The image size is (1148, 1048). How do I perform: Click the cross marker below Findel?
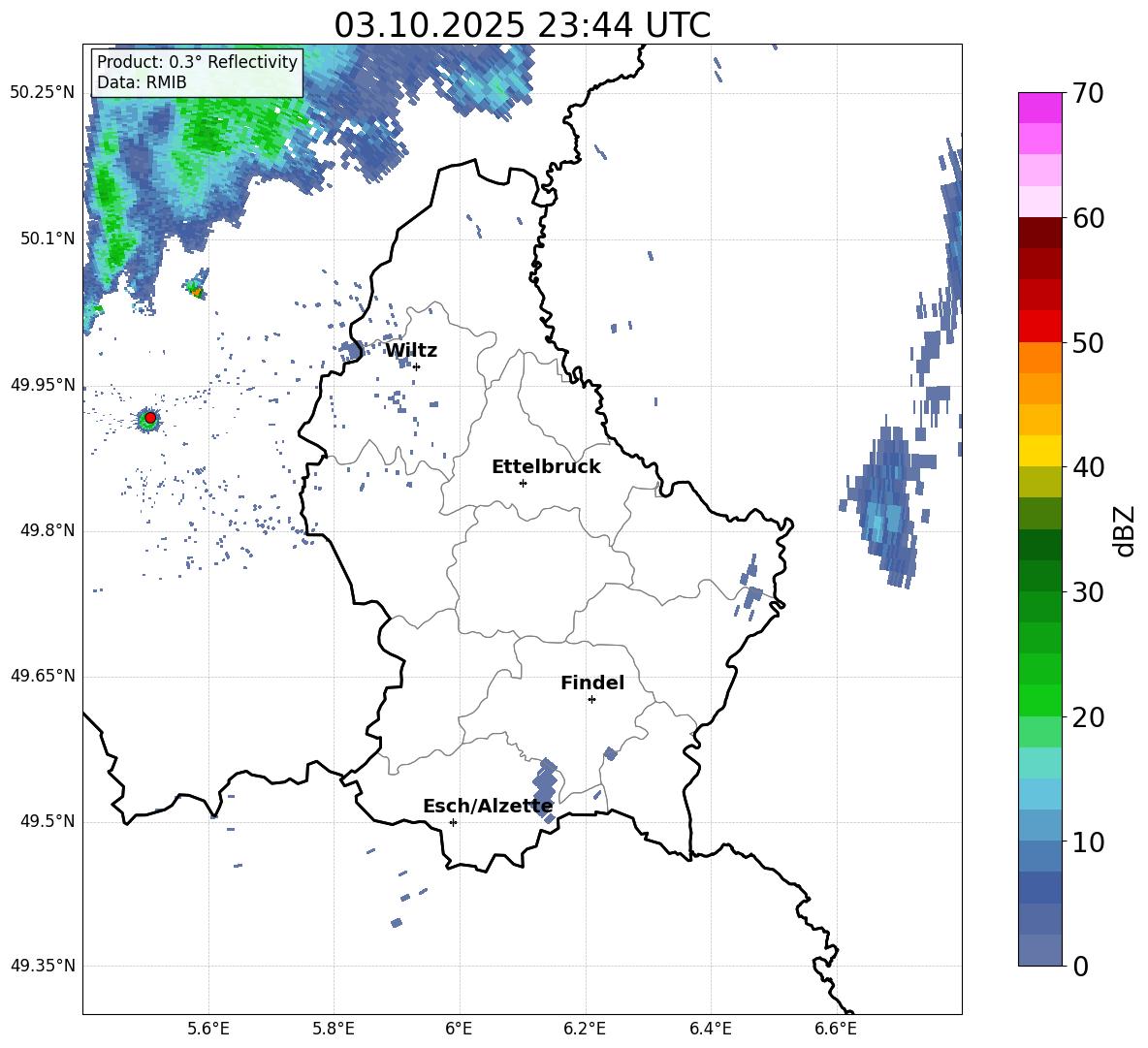point(591,700)
